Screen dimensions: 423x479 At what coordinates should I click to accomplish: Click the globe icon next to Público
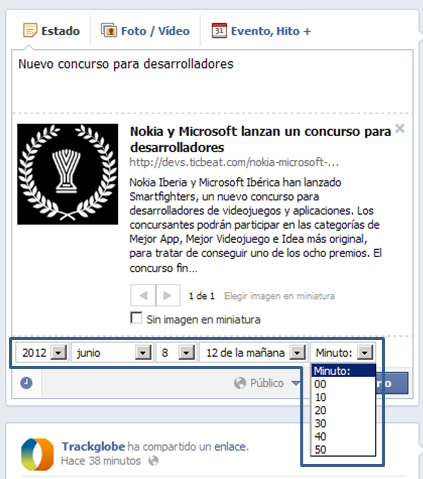click(240, 383)
